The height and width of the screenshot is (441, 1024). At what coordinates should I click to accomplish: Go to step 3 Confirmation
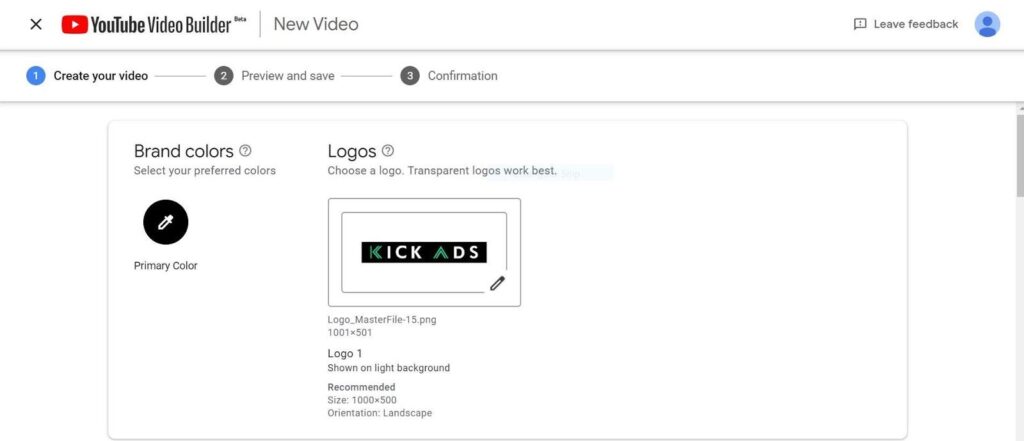(x=449, y=76)
